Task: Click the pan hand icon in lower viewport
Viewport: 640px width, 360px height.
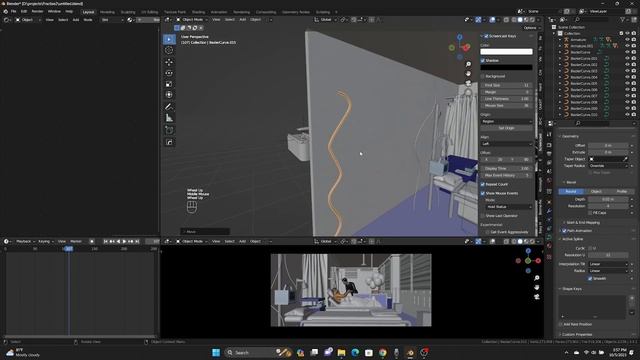Action: [537, 287]
